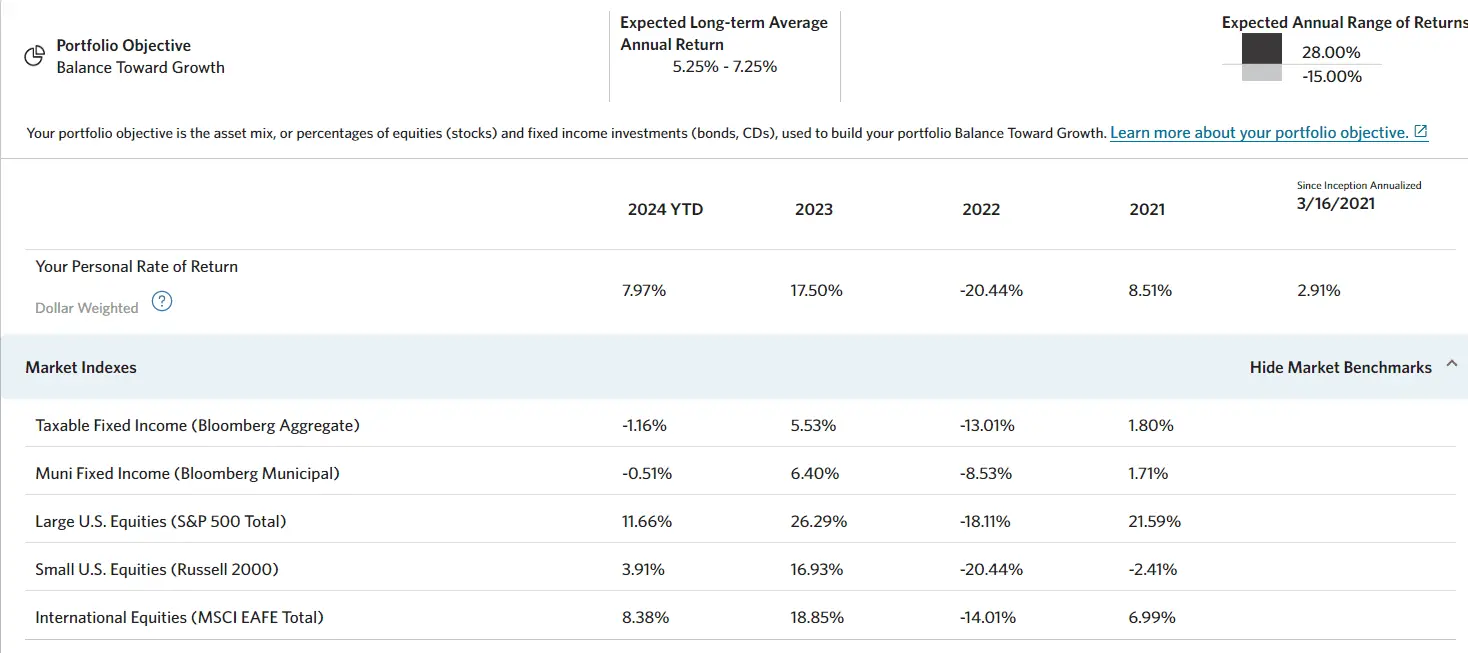This screenshot has height=653, width=1468.
Task: Click the Taxable Fixed Income (Bloomberg Aggregate) row label
Action: pos(197,425)
